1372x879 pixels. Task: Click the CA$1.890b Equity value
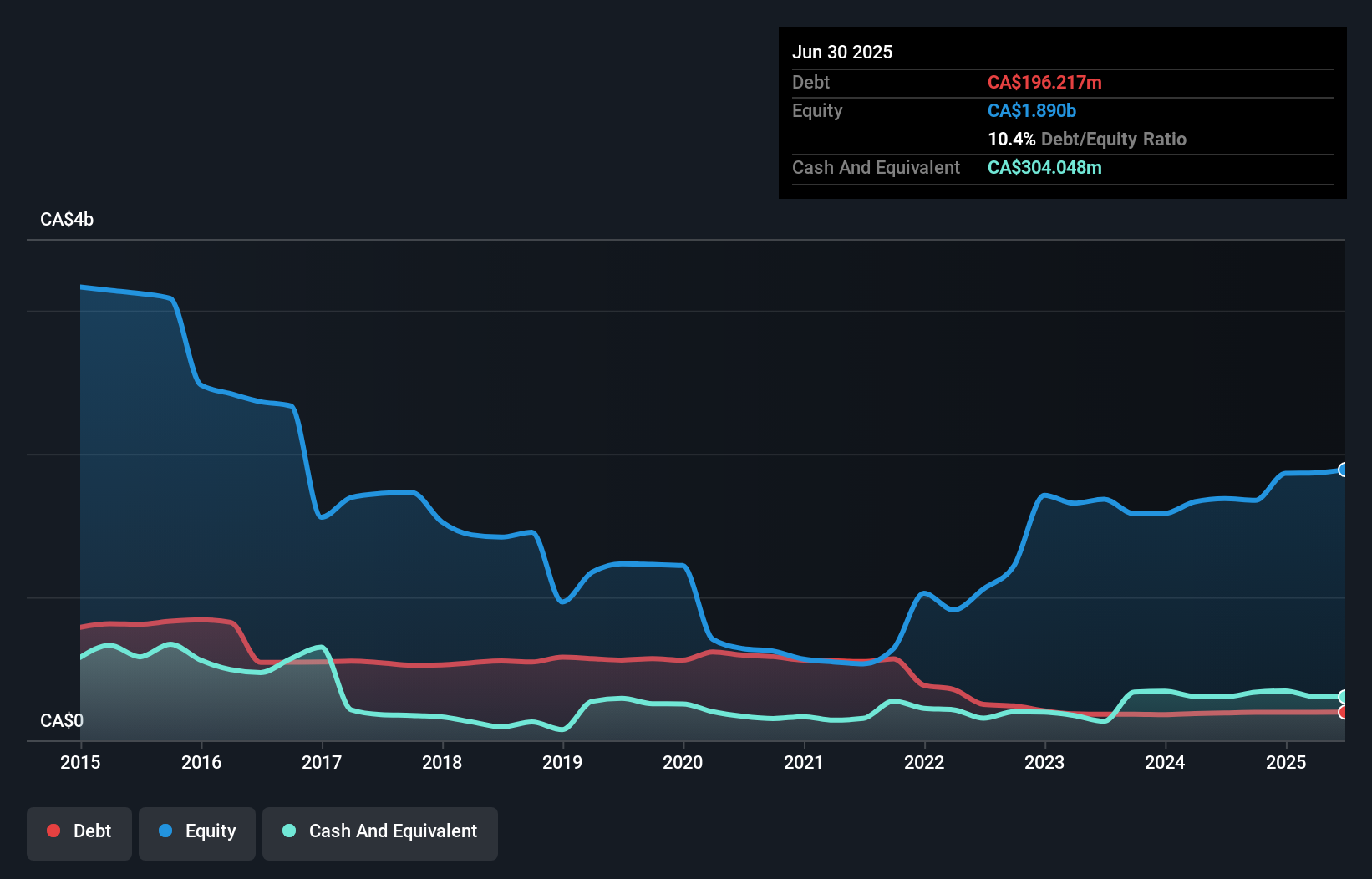(x=1031, y=110)
